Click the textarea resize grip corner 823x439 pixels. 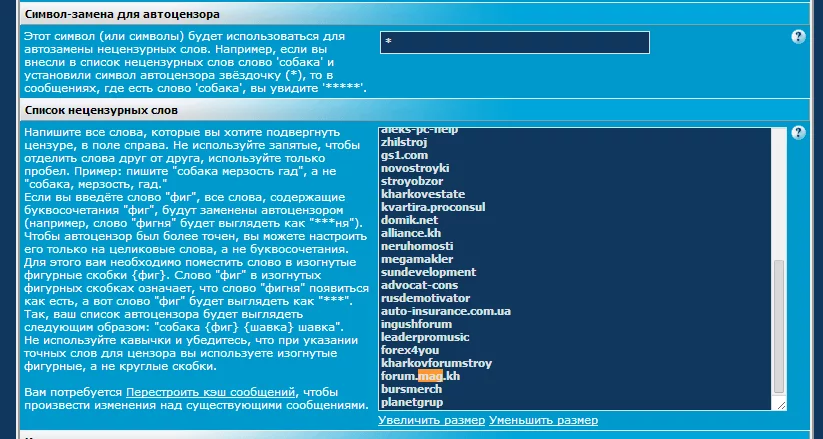tap(781, 405)
